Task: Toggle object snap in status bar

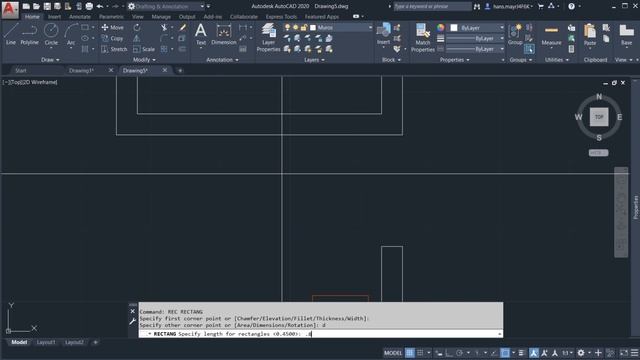Action: [505, 353]
